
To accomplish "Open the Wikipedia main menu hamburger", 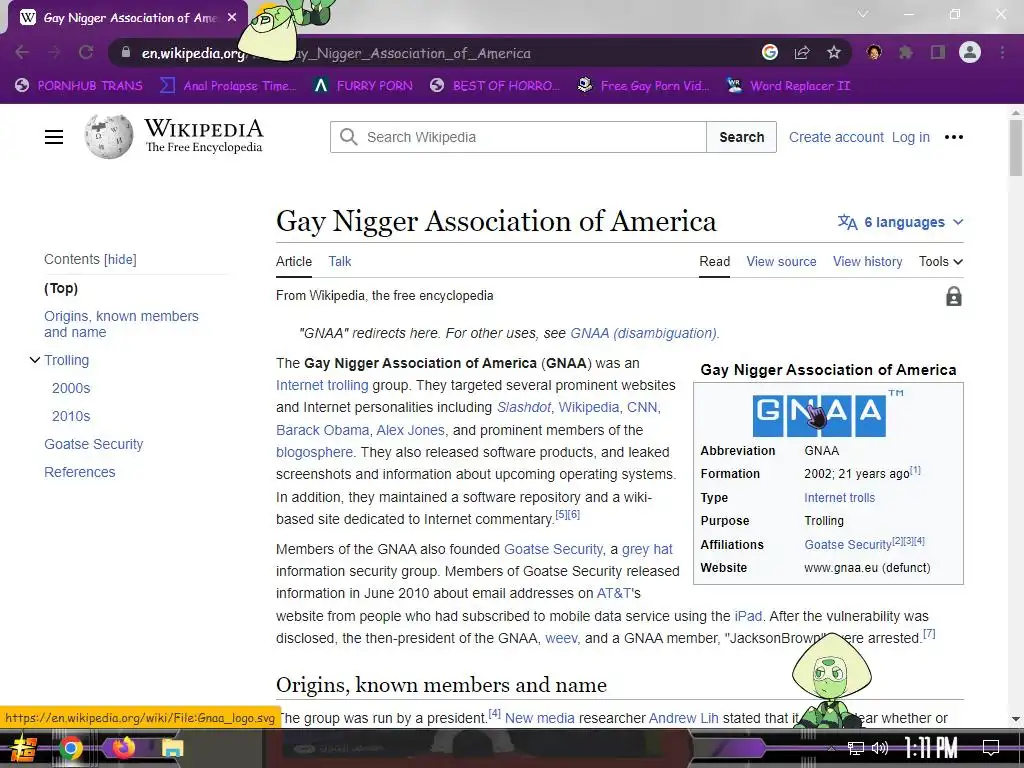I will point(54,137).
